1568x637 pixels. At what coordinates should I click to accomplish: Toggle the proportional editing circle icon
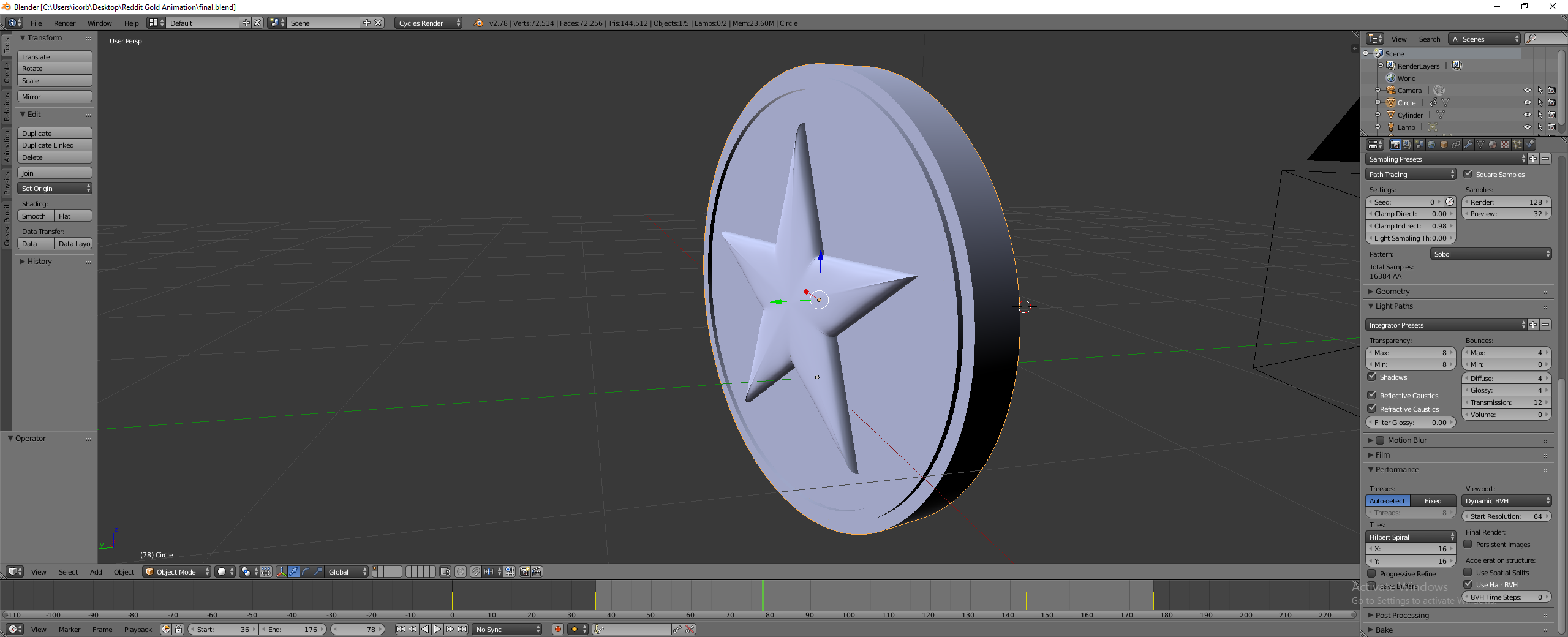[460, 571]
